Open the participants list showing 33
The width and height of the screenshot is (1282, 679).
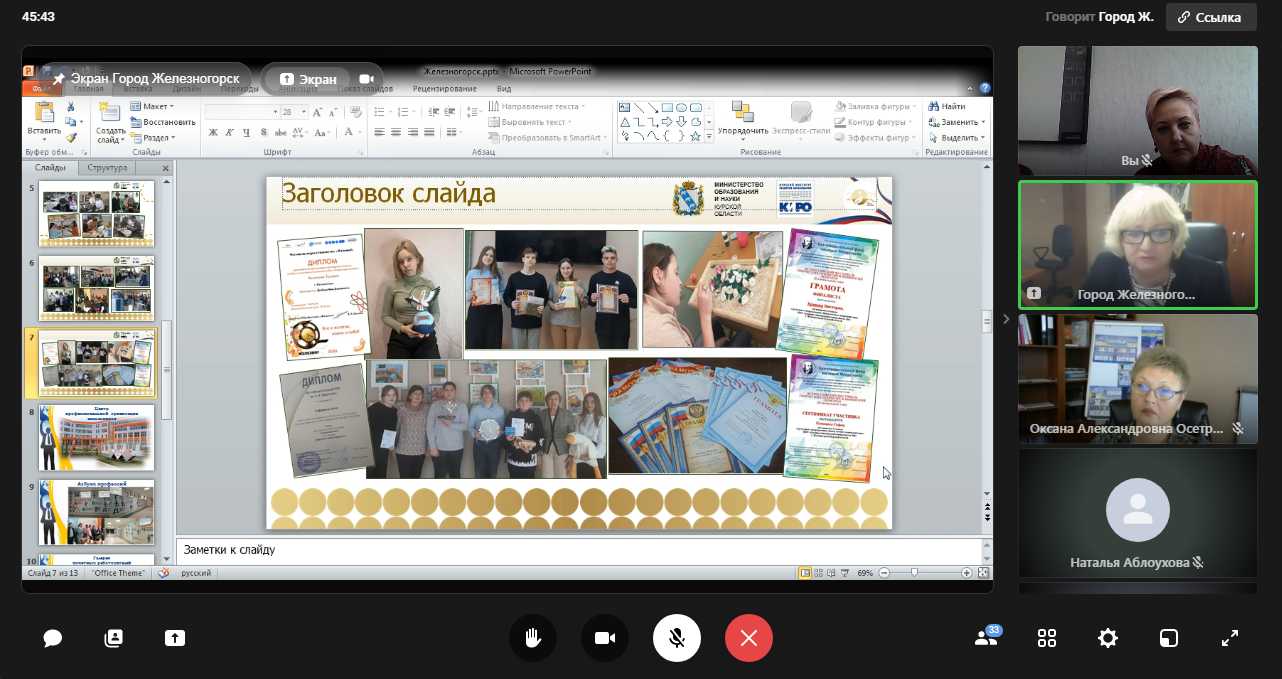pos(987,638)
